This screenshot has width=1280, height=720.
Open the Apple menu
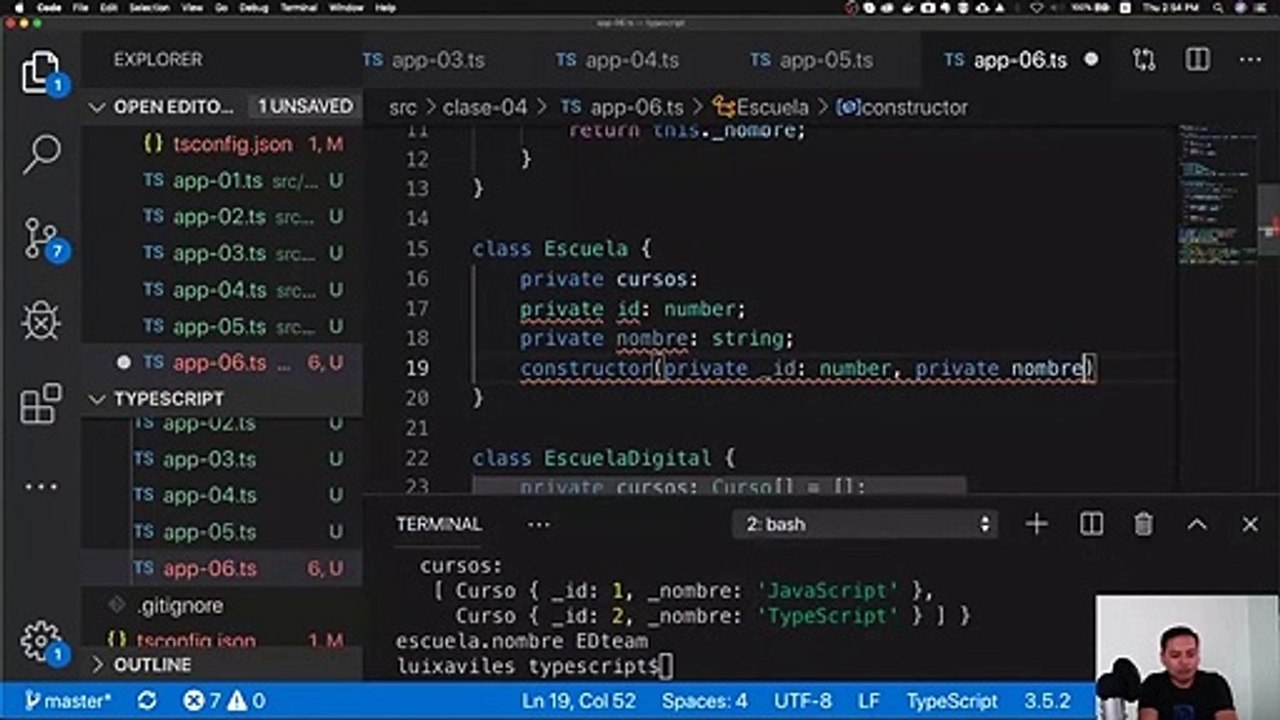pyautogui.click(x=17, y=7)
